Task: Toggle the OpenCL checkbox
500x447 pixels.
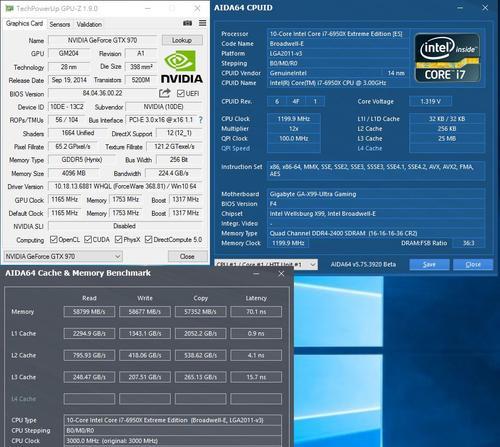Action: (x=53, y=239)
